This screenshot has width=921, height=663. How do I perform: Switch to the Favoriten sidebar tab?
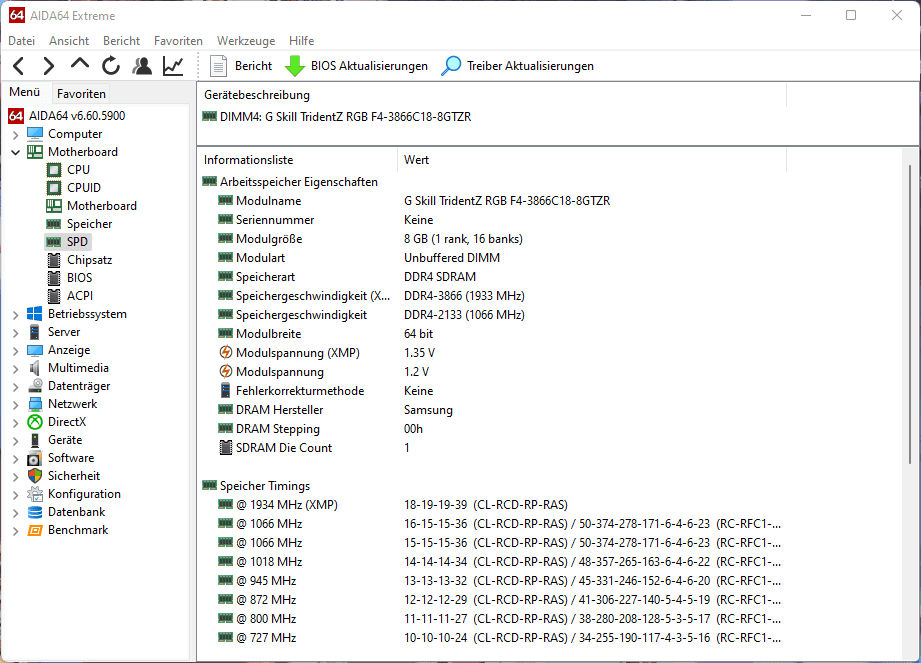(81, 93)
